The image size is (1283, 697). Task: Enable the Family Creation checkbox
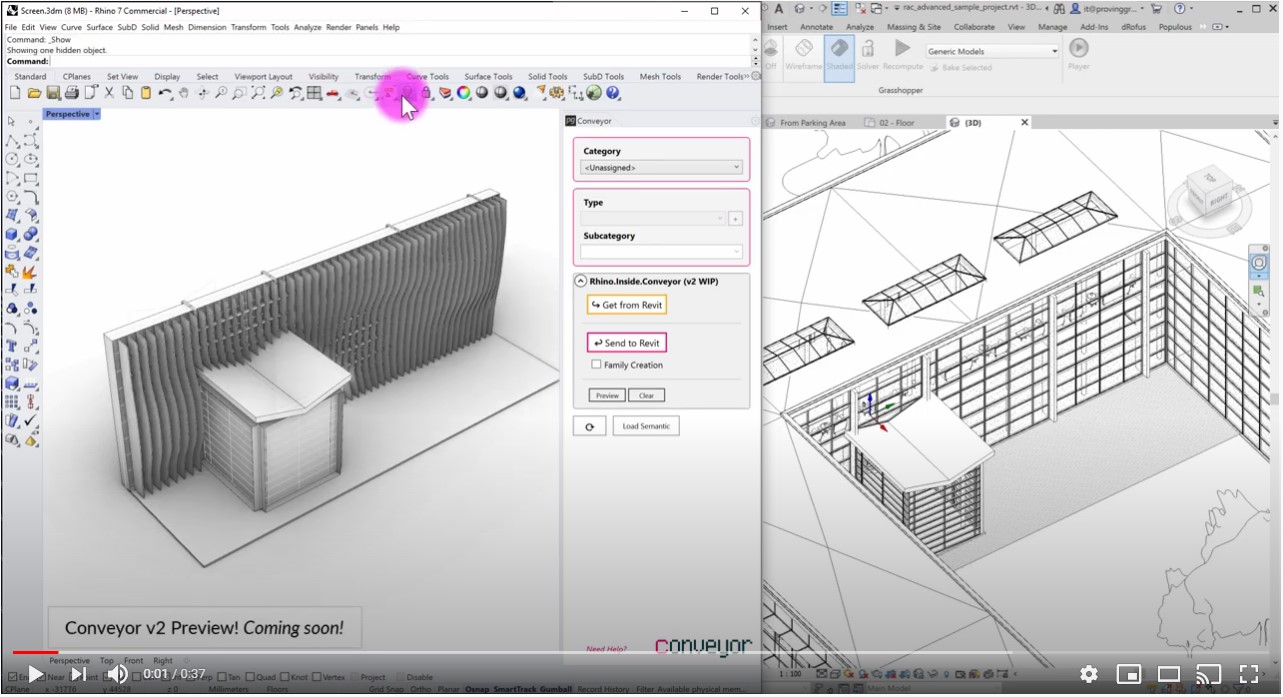pos(597,365)
